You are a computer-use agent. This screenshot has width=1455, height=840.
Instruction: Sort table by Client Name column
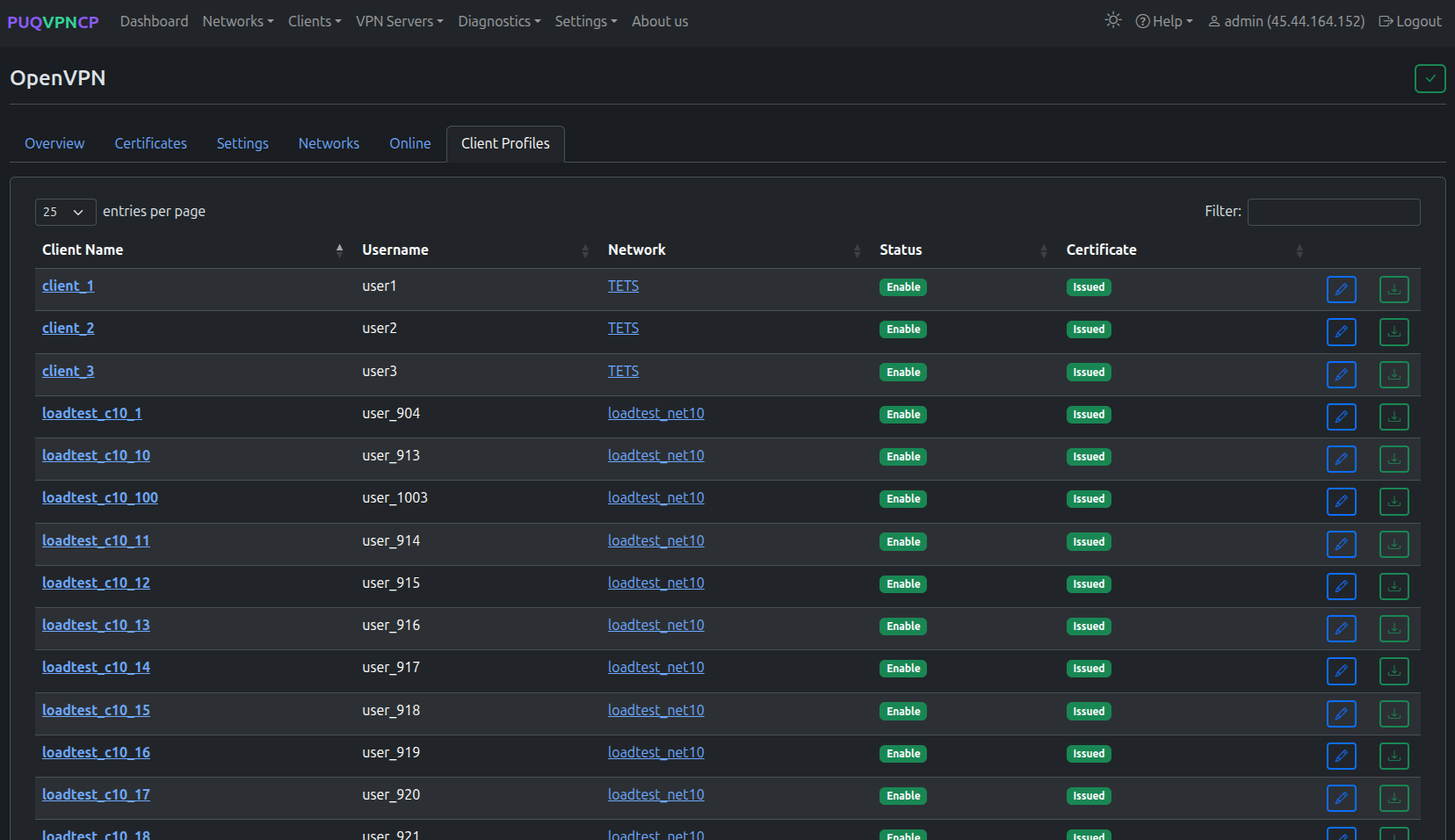coord(192,250)
